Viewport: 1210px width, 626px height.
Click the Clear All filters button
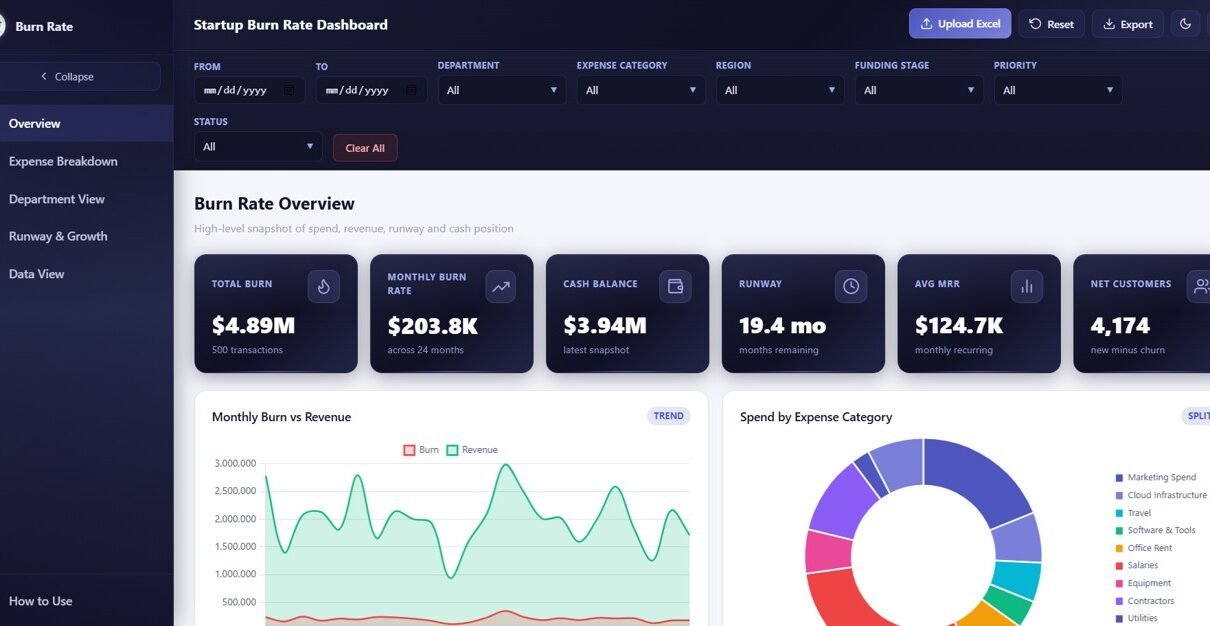click(365, 148)
